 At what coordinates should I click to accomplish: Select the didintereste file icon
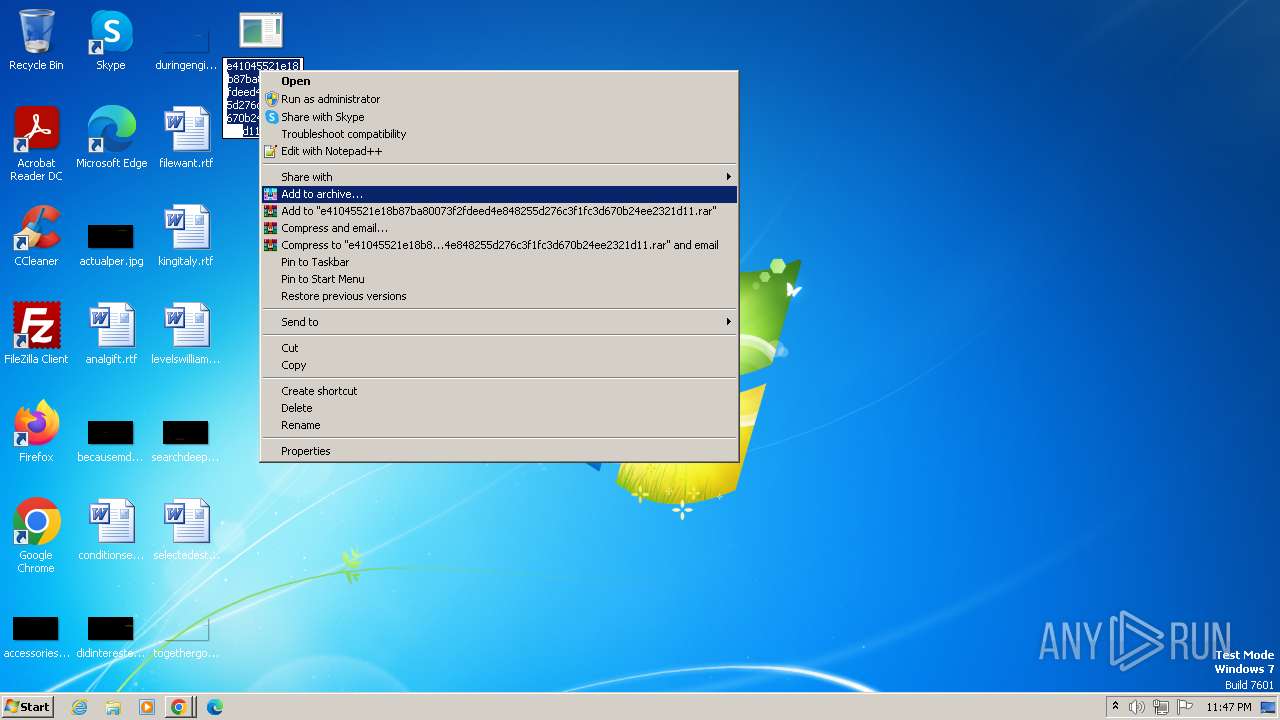pos(111,637)
